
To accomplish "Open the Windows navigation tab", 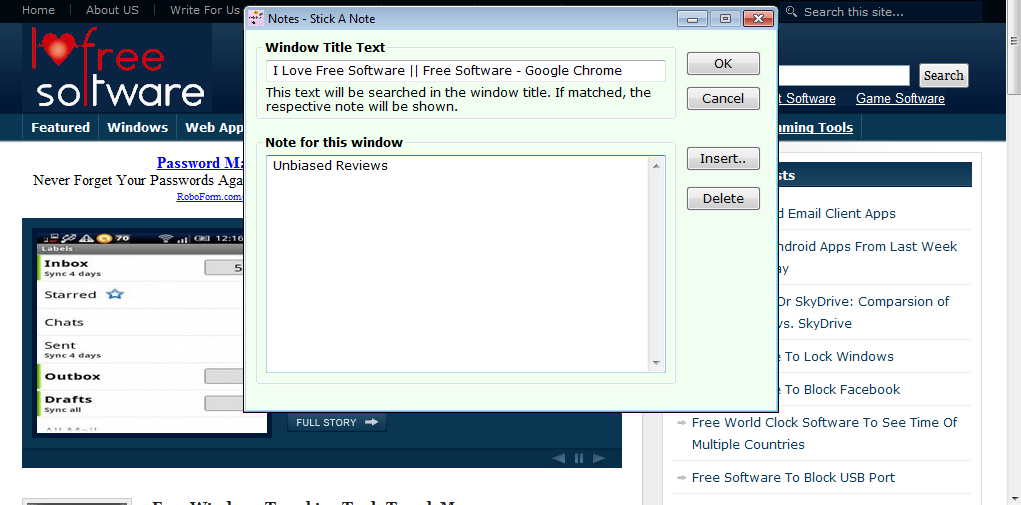I will click(x=137, y=128).
